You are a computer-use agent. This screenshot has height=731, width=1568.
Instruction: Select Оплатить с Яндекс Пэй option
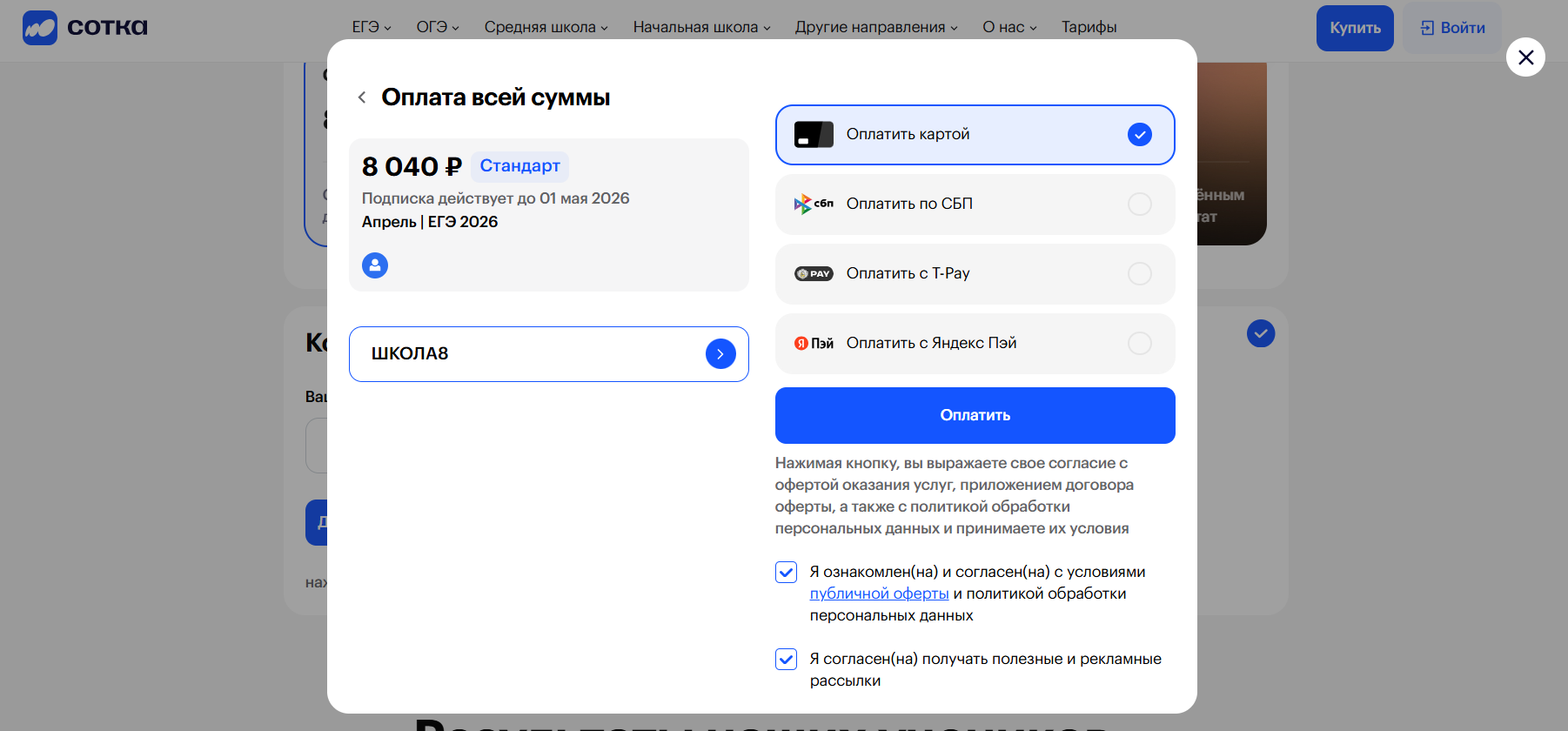[975, 344]
